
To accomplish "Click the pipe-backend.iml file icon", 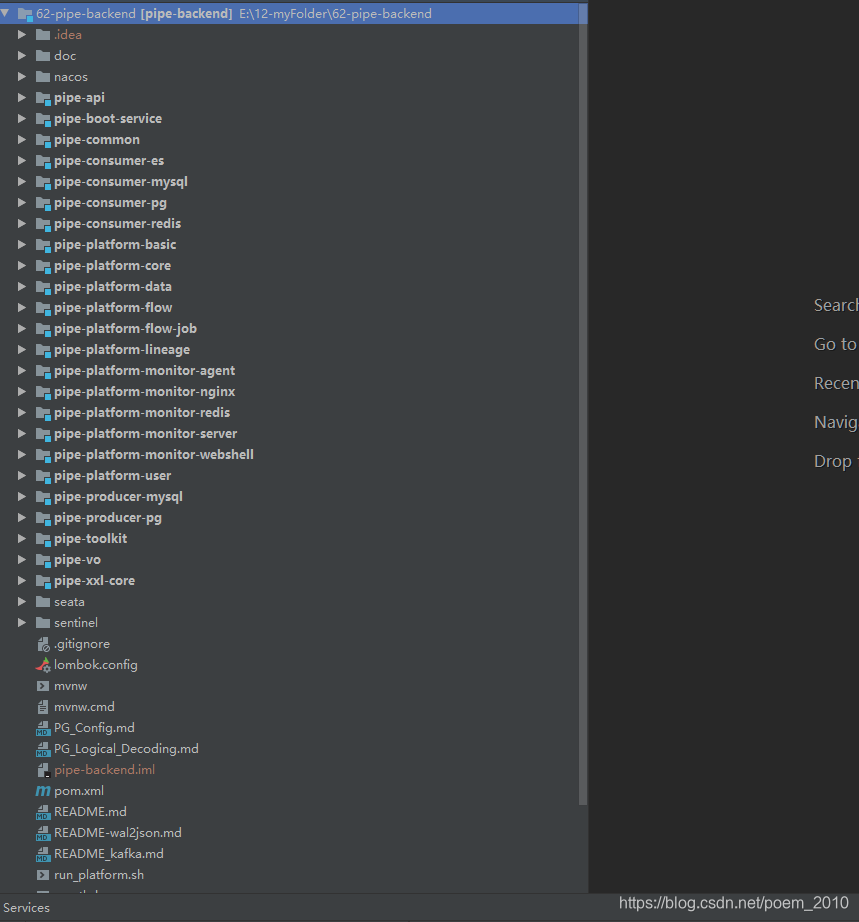I will 43,770.
